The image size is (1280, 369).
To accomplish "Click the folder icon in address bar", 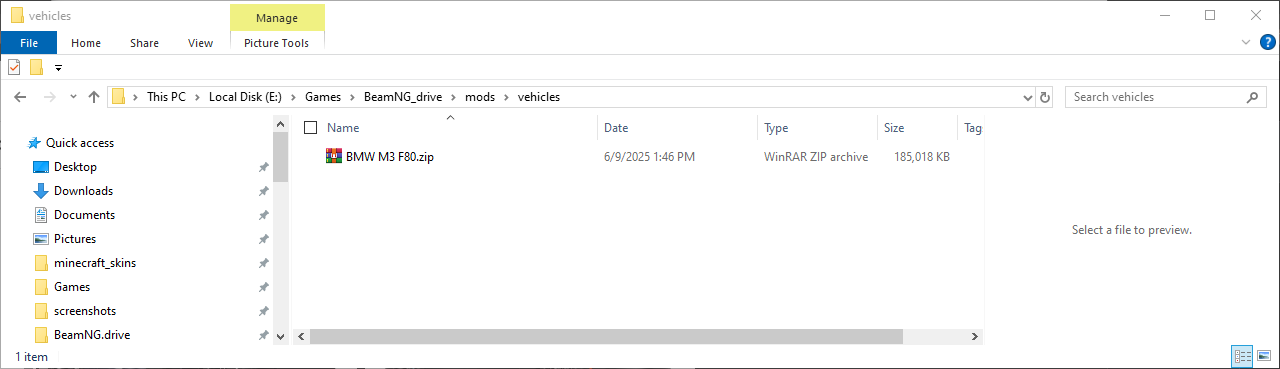I will pyautogui.click(x=119, y=97).
